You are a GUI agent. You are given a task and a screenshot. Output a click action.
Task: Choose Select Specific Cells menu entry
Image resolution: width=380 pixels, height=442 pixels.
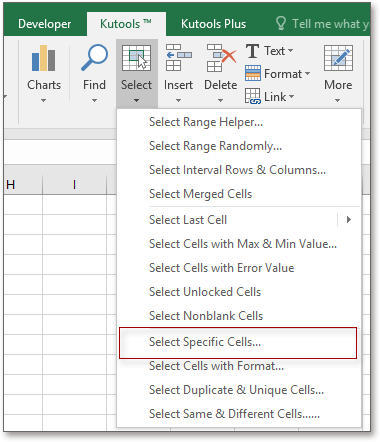coord(238,343)
